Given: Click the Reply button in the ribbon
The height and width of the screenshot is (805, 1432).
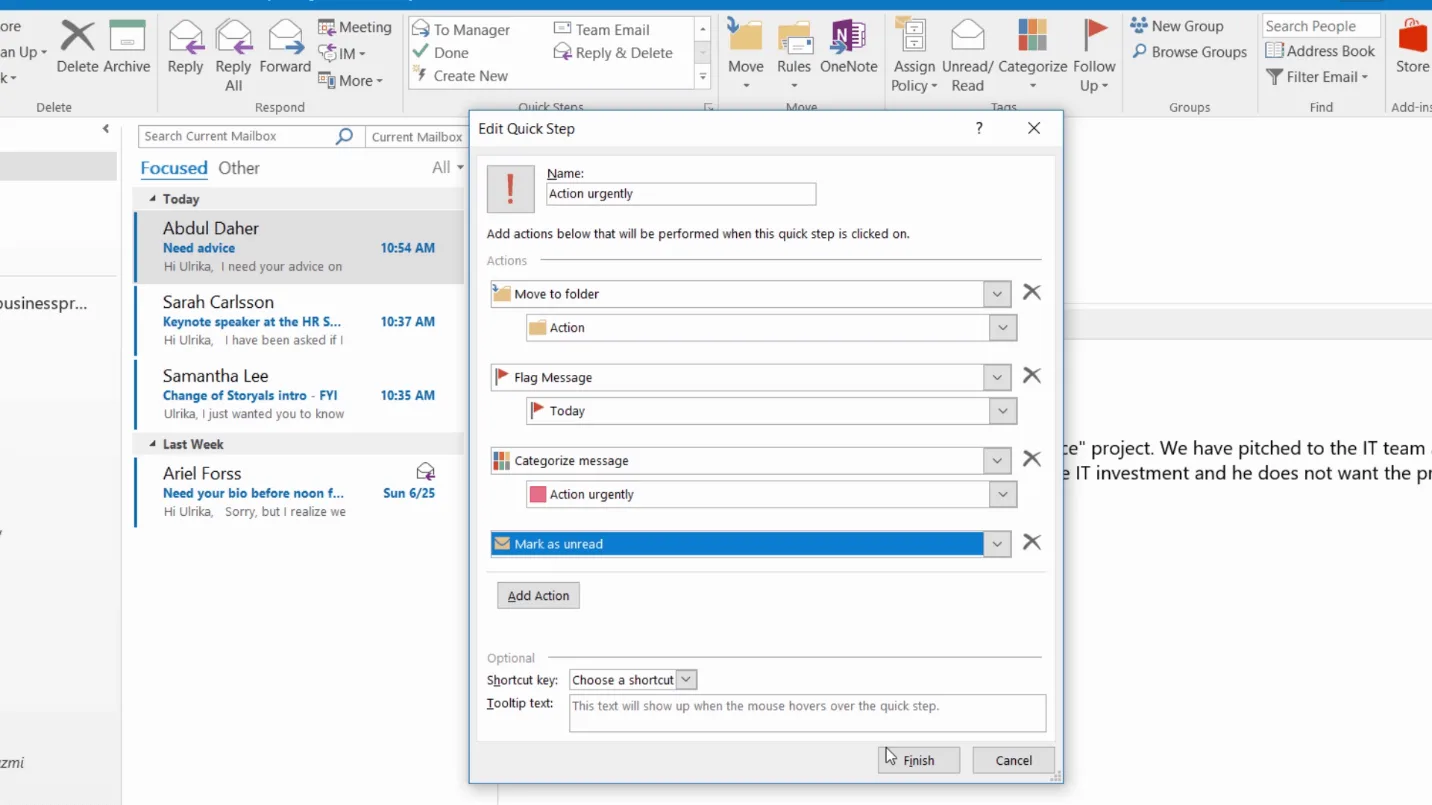Looking at the screenshot, I should pyautogui.click(x=185, y=48).
